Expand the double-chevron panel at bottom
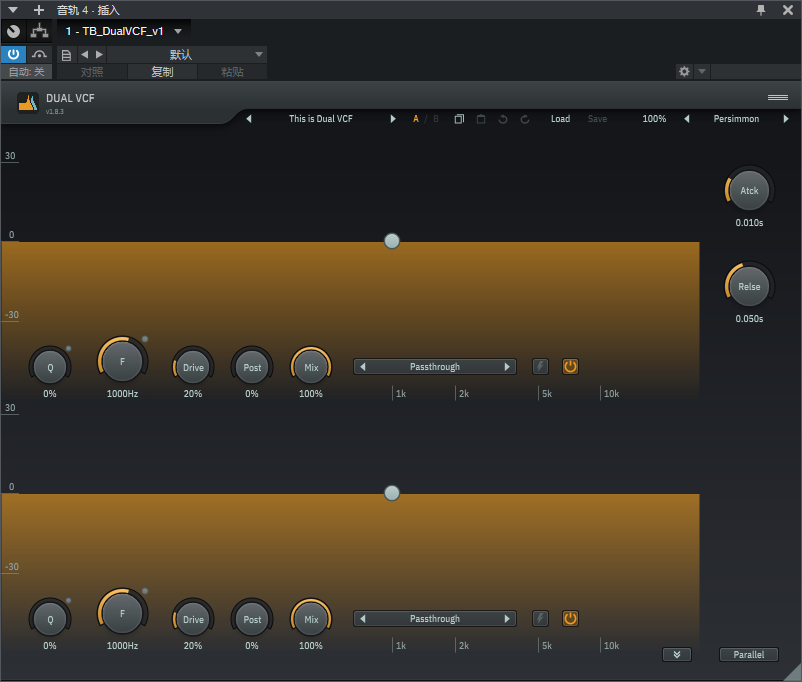The image size is (802, 682). (677, 654)
